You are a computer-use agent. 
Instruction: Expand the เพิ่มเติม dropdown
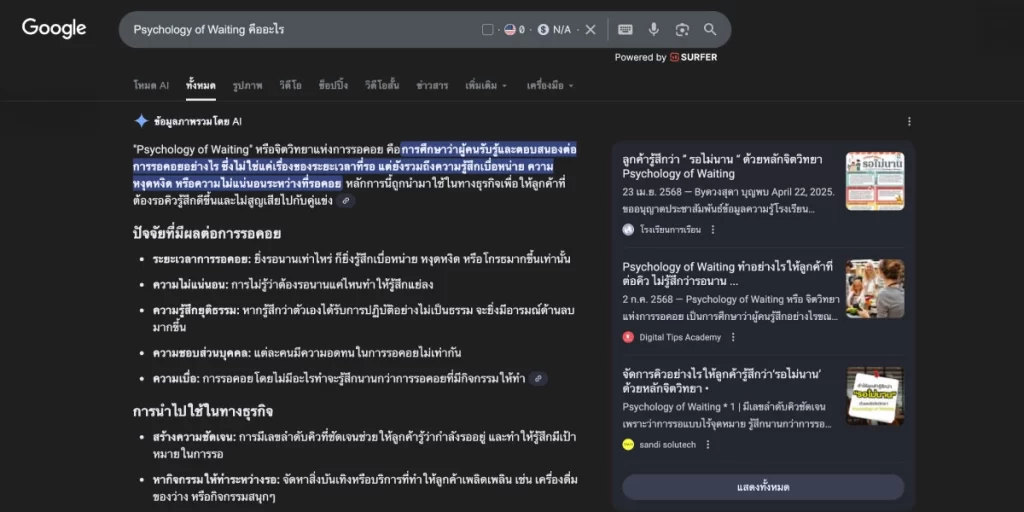point(486,86)
